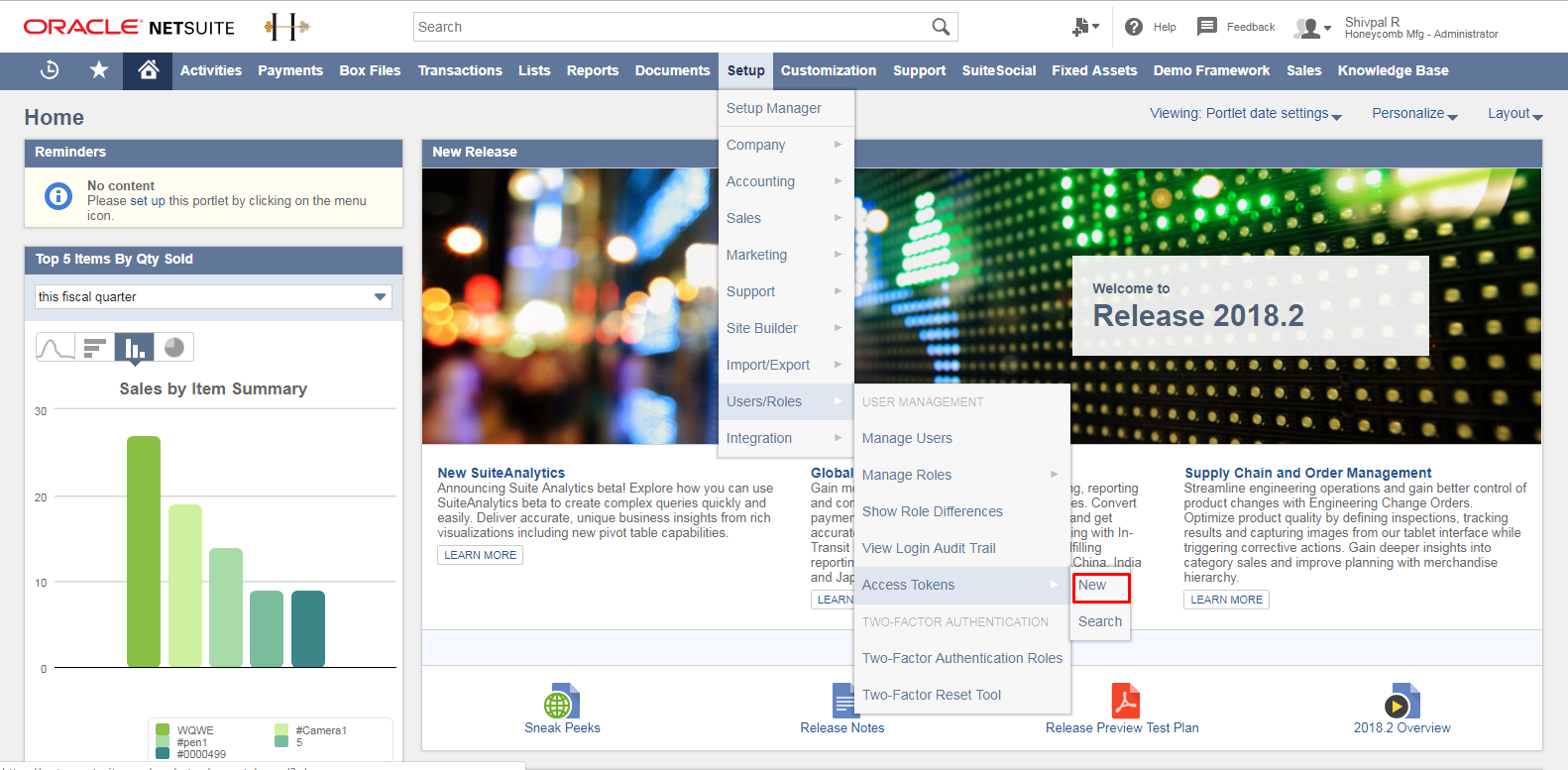This screenshot has width=1568, height=770.
Task: Open the Recent Records clock icon
Action: pyautogui.click(x=50, y=70)
